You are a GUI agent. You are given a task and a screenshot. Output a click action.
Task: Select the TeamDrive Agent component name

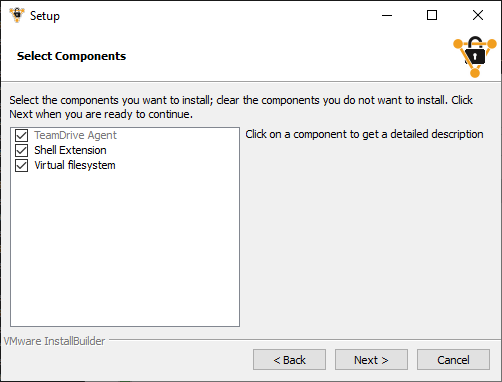(75, 135)
